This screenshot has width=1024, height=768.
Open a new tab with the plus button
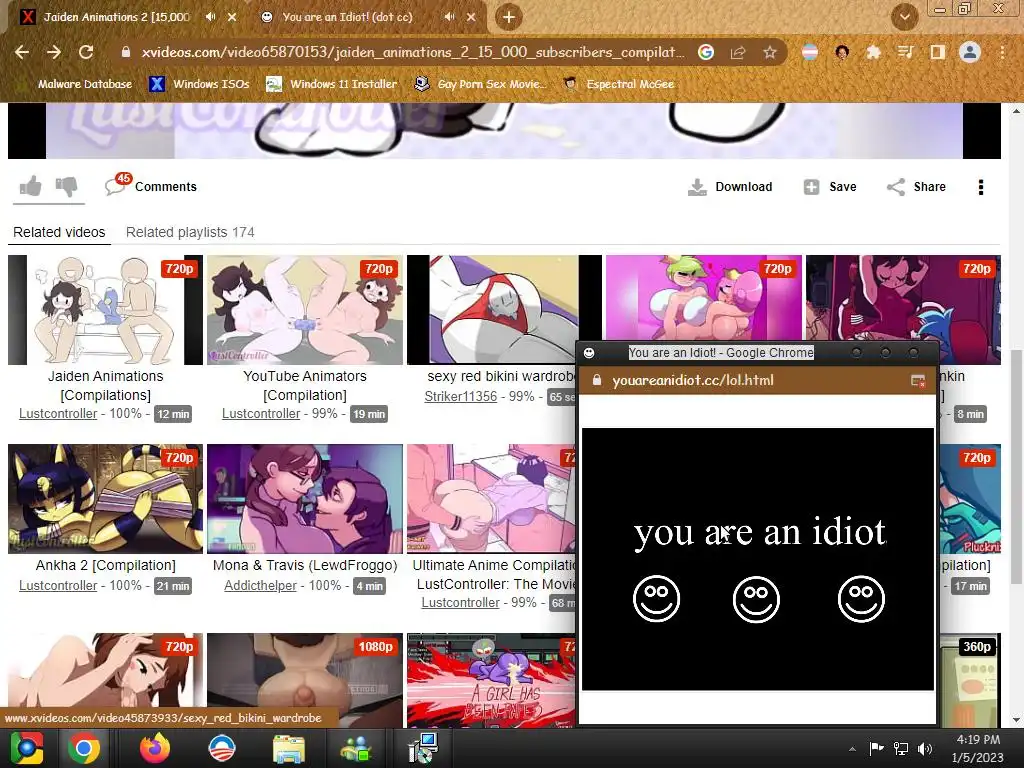point(509,17)
